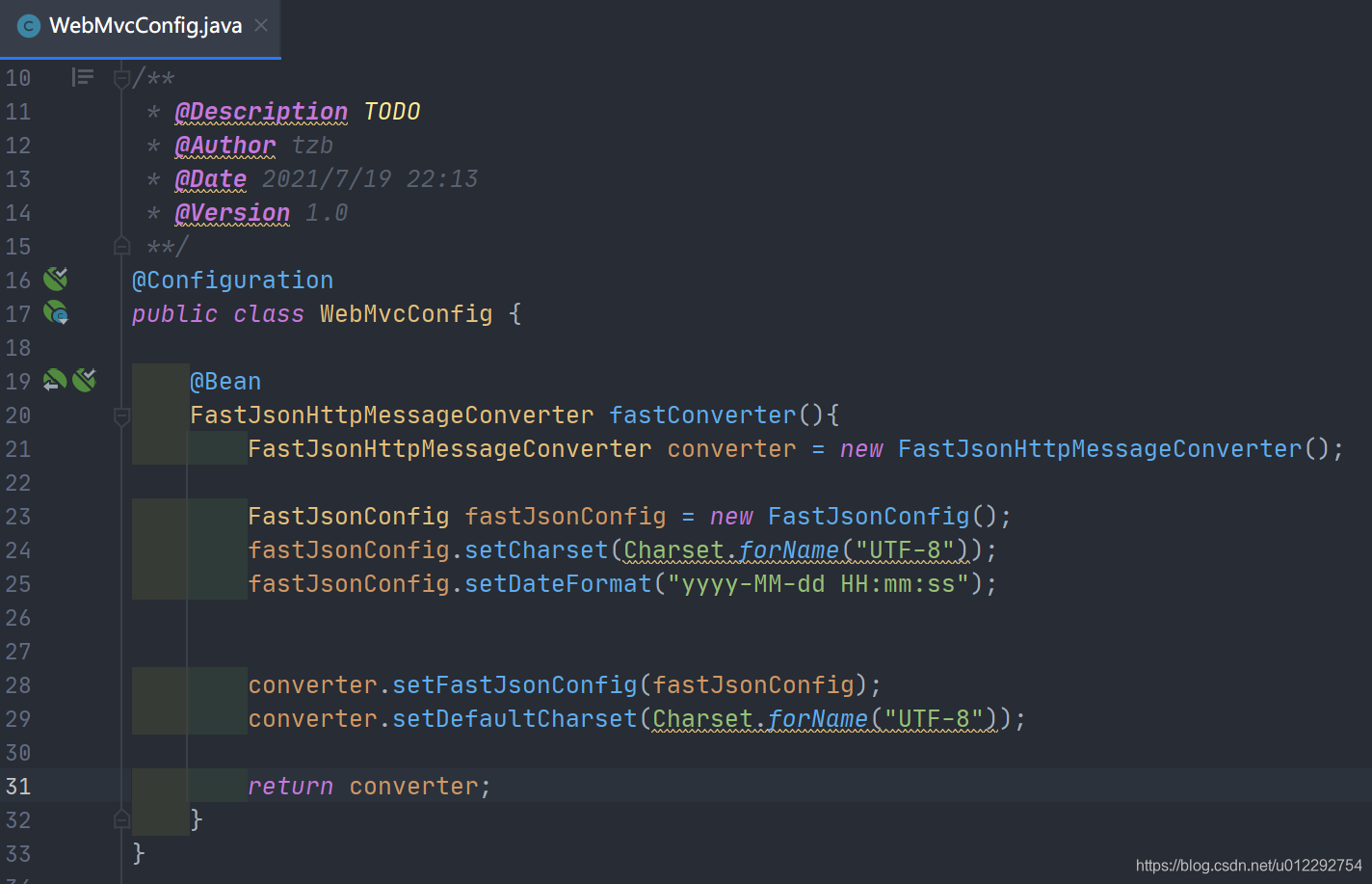Click Spring bean gutter icon on line 16
The height and width of the screenshot is (884, 1372).
point(56,280)
